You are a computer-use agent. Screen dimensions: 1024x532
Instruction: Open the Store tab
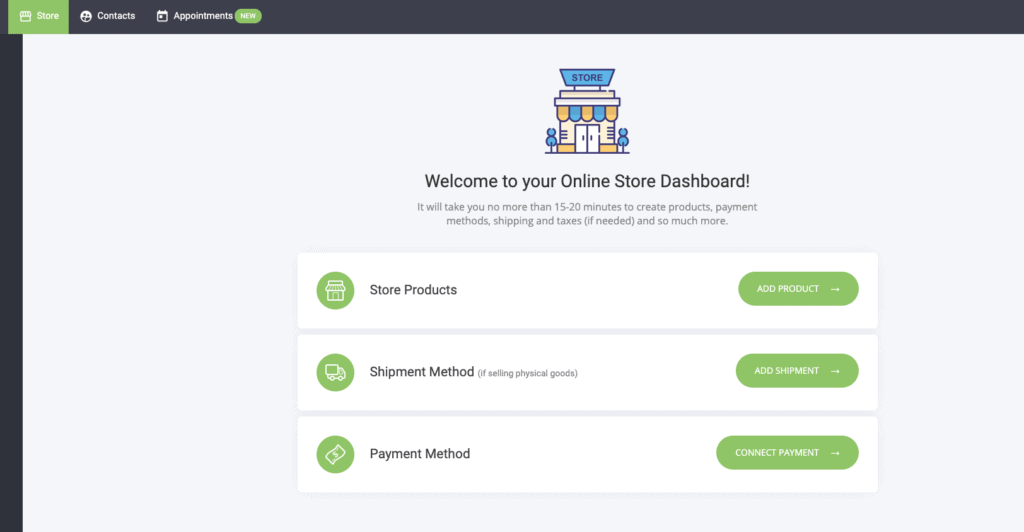coord(39,16)
